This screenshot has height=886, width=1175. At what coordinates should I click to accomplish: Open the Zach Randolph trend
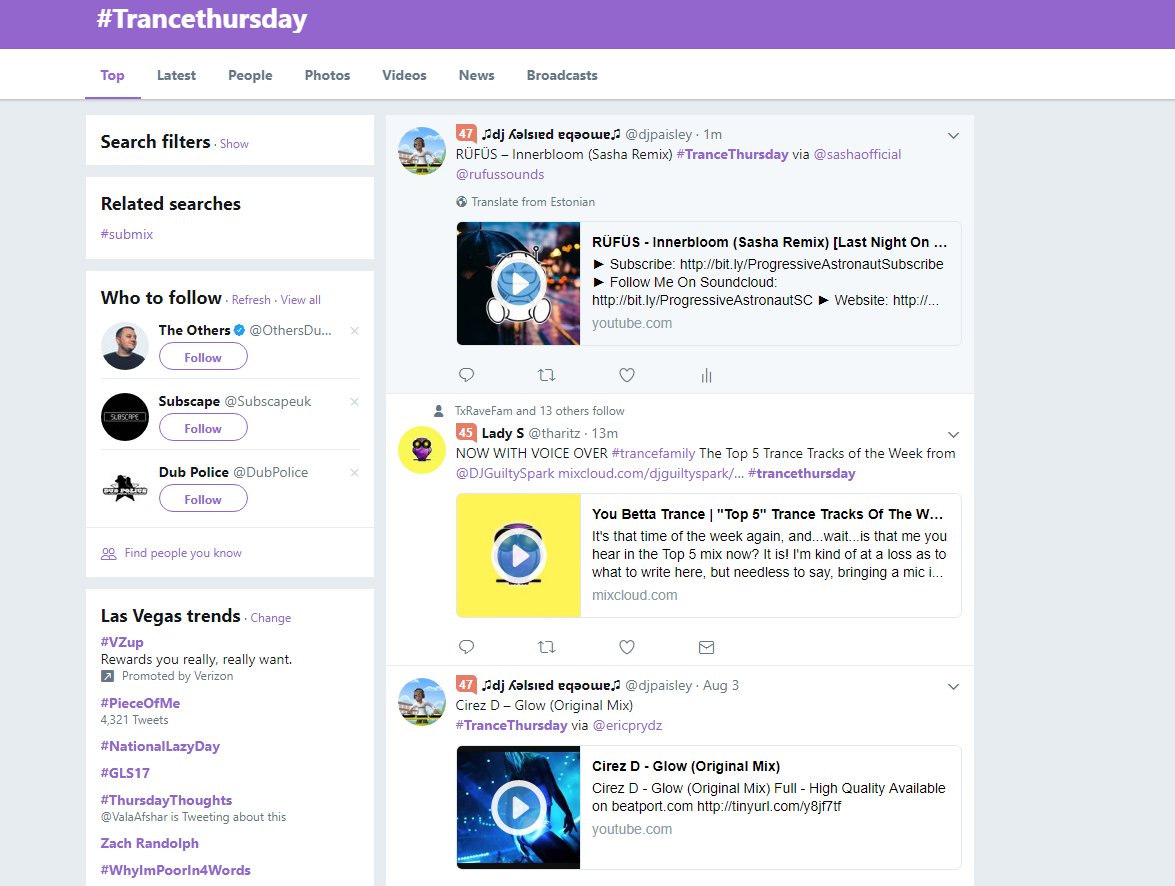click(150, 843)
